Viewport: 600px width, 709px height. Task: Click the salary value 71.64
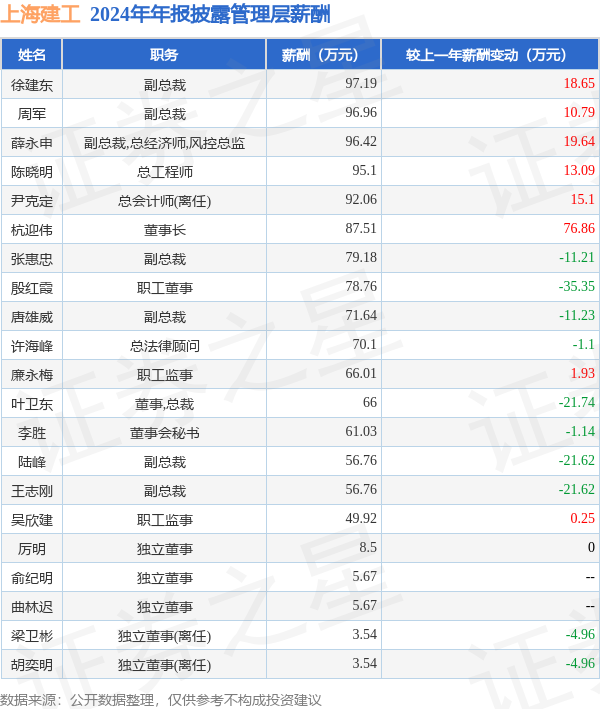pyautogui.click(x=361, y=315)
